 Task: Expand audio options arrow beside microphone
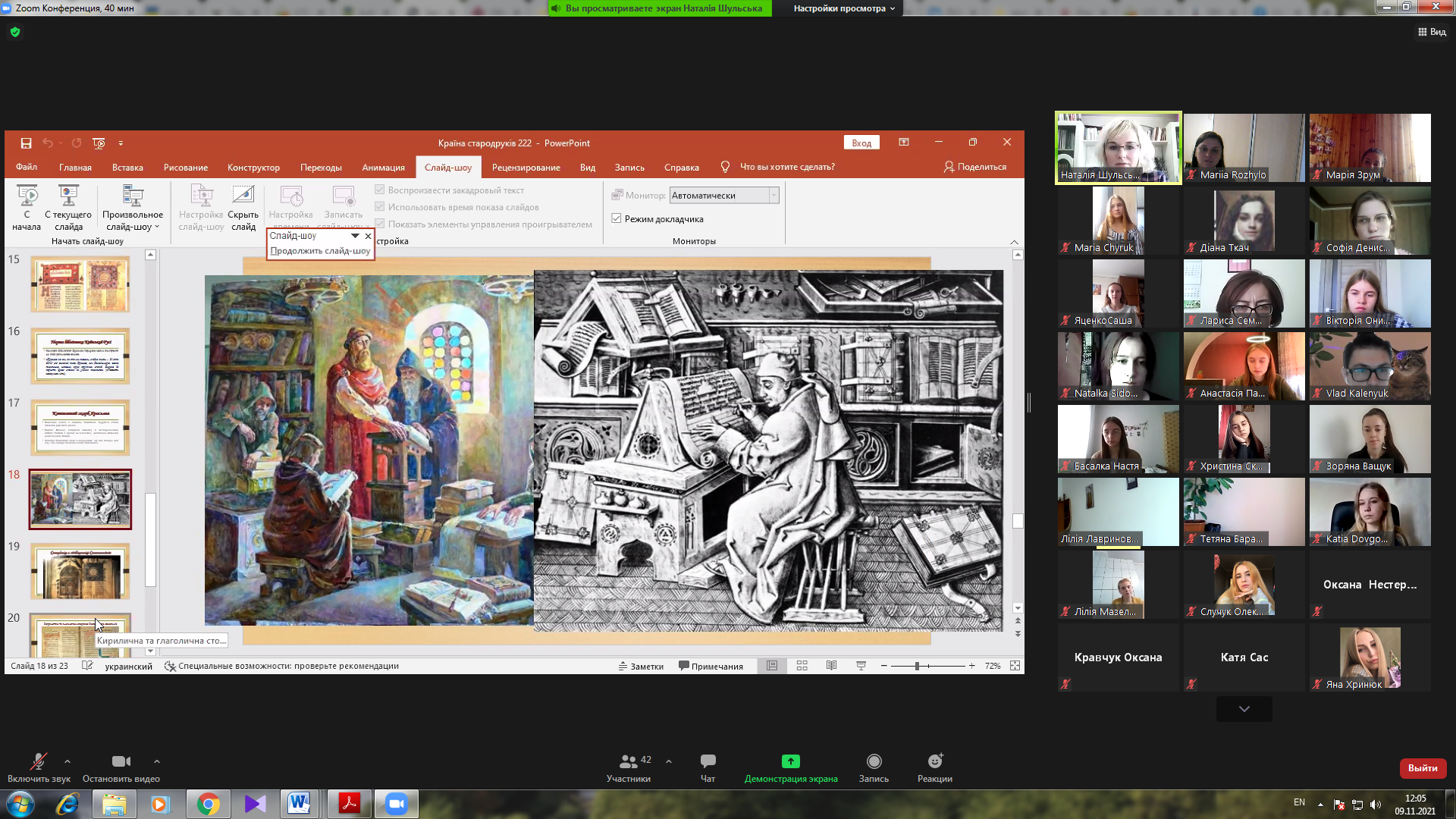67,761
